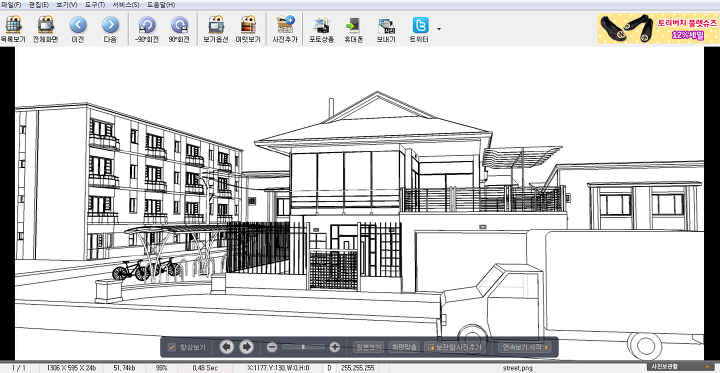Go to next image with 다음
Image resolution: width=720 pixels, height=373 pixels.
[x=110, y=29]
